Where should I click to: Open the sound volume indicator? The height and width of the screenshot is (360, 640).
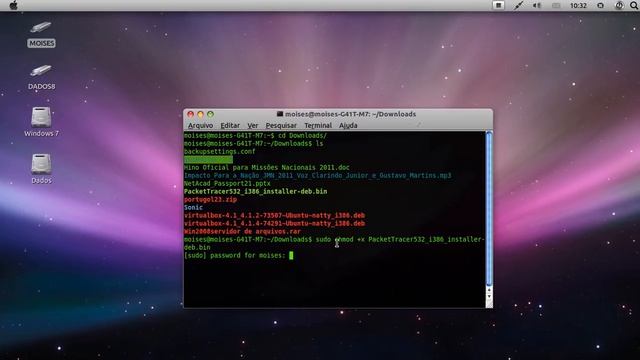coord(537,5)
